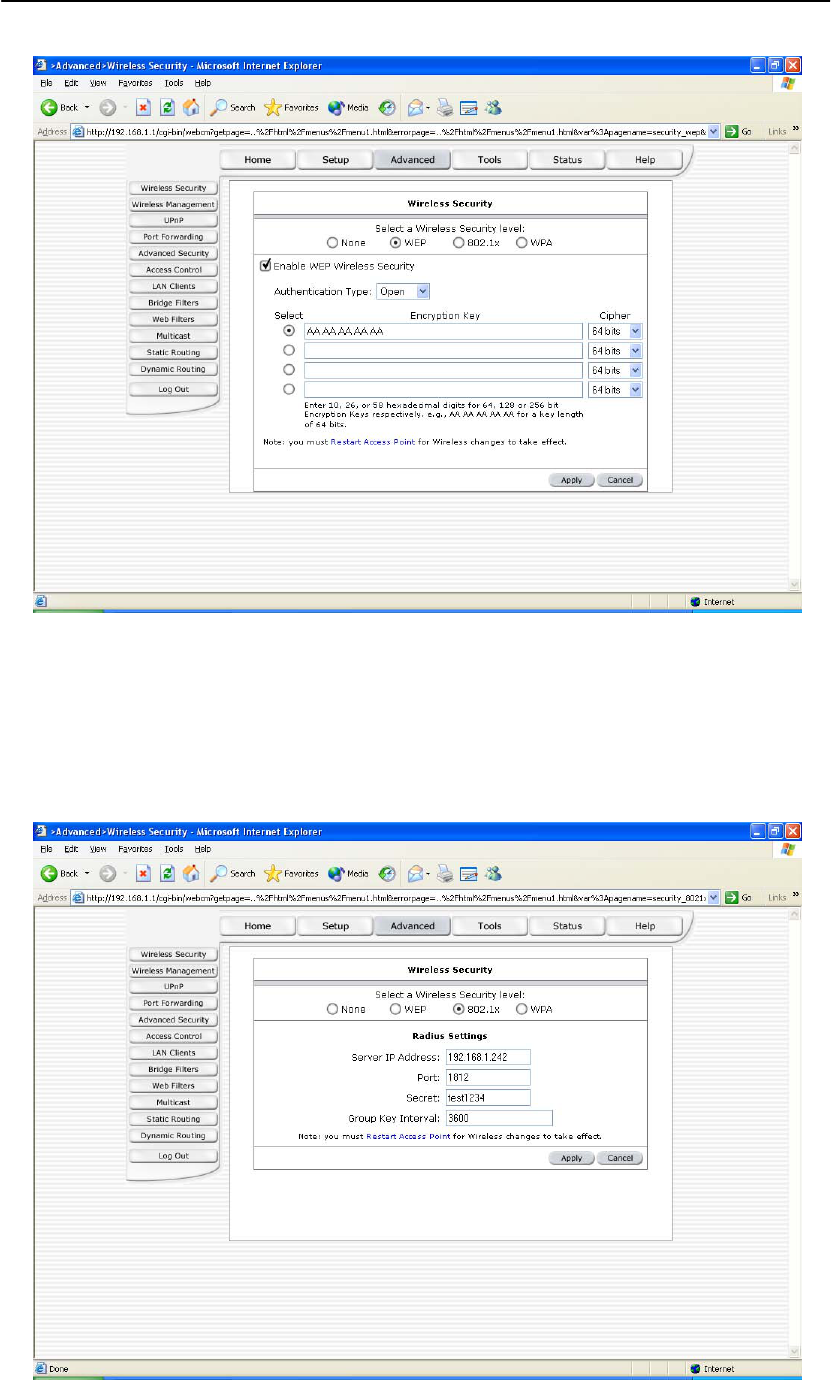Open the Tools tab in the top WEP window page
The image size is (831, 1380).
coord(489,160)
